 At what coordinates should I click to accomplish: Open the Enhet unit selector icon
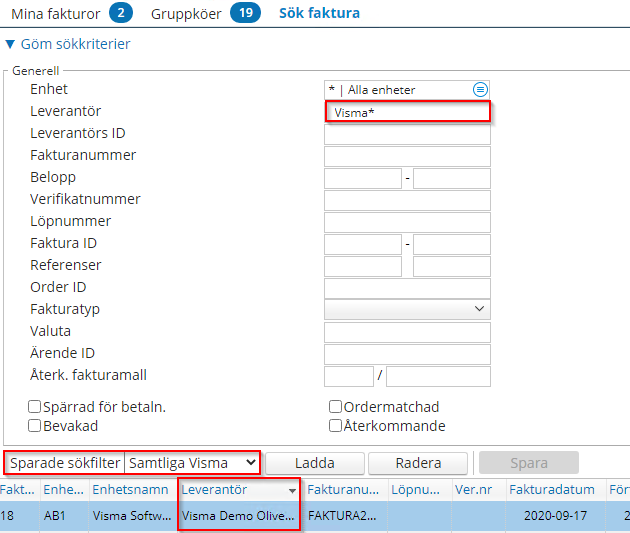pos(480,90)
